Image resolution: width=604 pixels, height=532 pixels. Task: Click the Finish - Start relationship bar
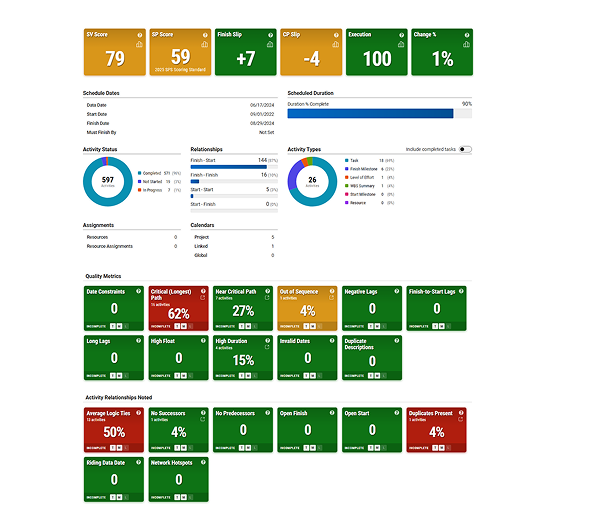coord(234,167)
